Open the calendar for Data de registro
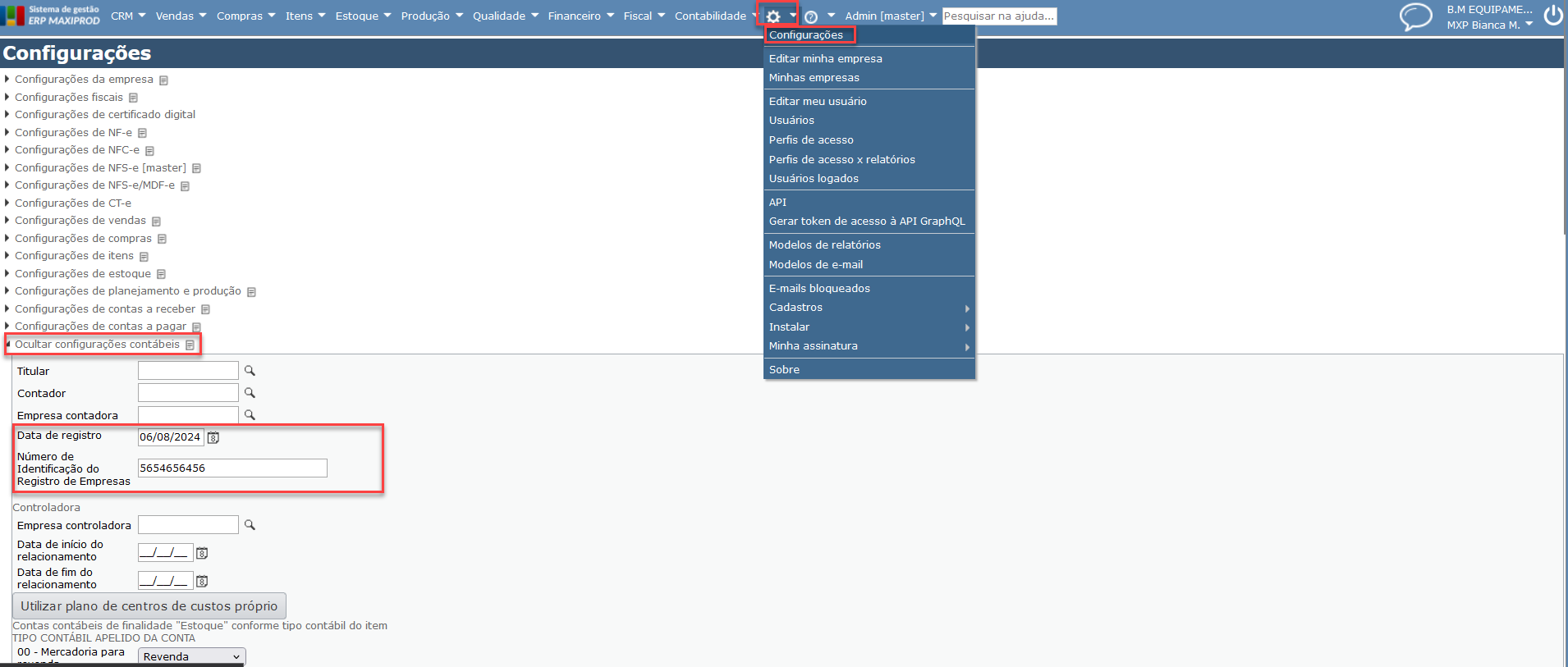 (213, 437)
